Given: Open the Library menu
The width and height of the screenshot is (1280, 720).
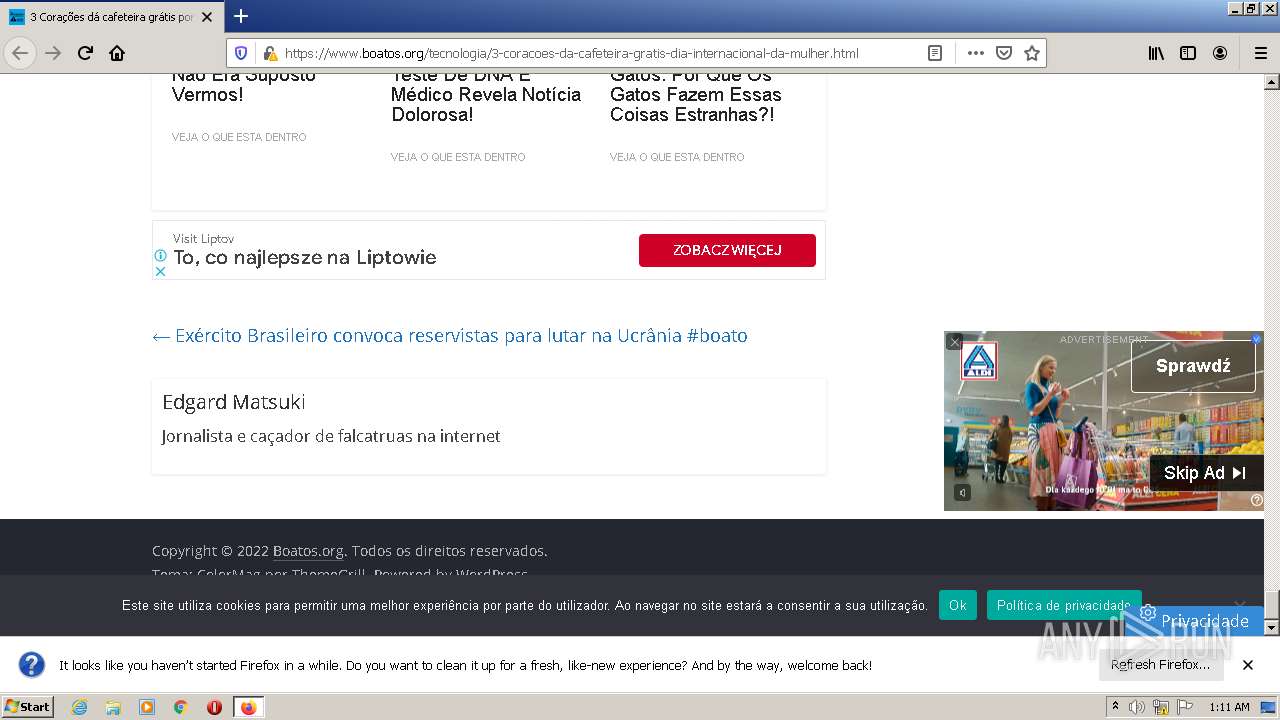Looking at the screenshot, I should pos(1156,53).
